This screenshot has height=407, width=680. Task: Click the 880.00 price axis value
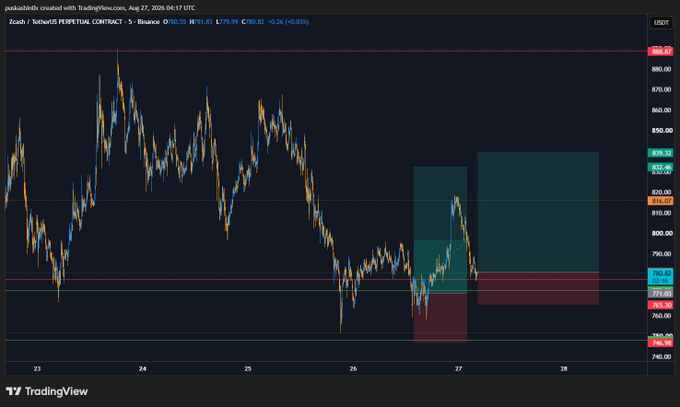tap(661, 69)
